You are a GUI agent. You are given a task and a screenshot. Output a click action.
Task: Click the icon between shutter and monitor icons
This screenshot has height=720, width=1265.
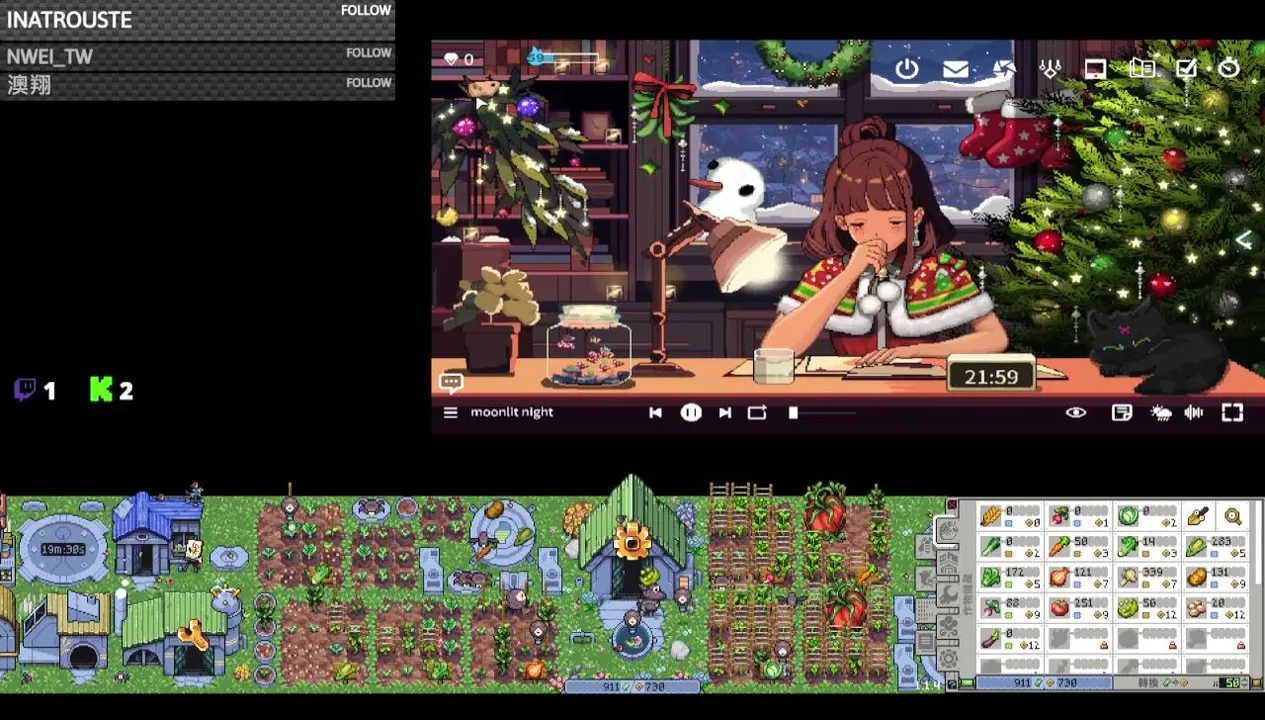pos(1050,69)
